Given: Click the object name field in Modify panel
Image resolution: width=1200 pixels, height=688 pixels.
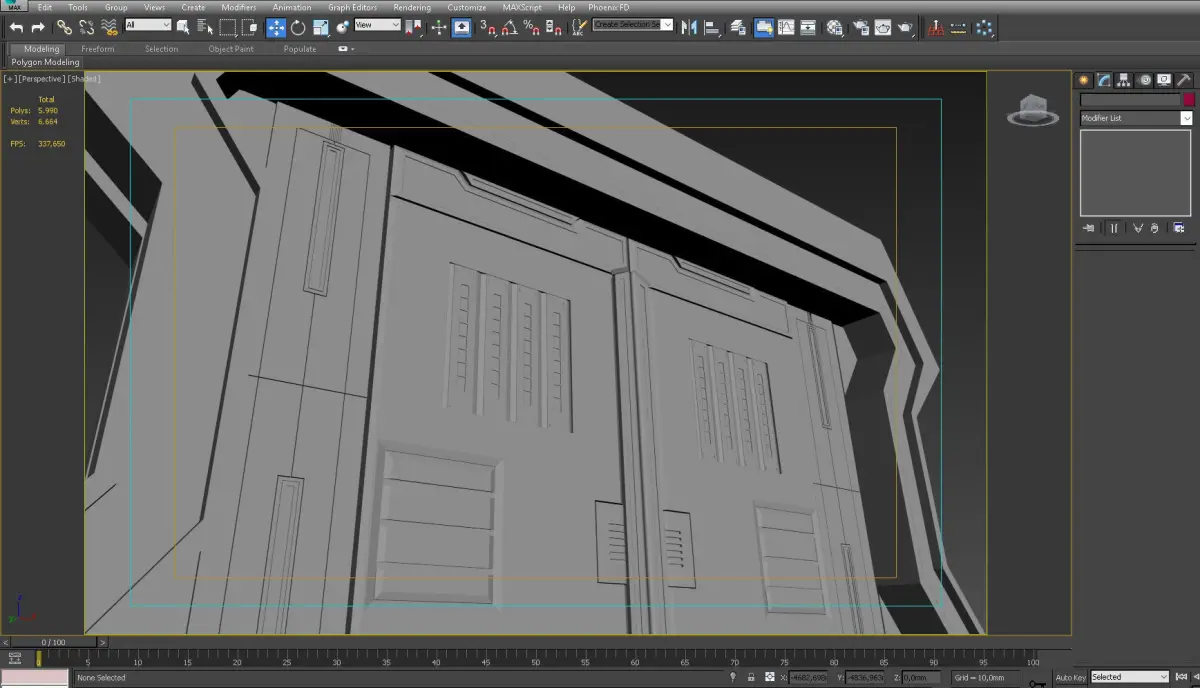Looking at the screenshot, I should click(x=1130, y=100).
